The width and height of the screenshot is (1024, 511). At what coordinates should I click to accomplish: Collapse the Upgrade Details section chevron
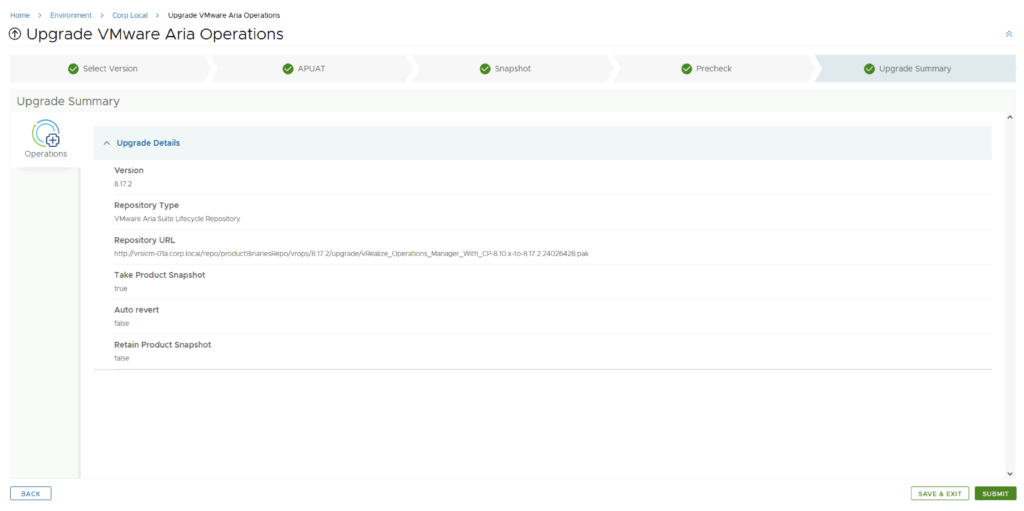(x=107, y=143)
